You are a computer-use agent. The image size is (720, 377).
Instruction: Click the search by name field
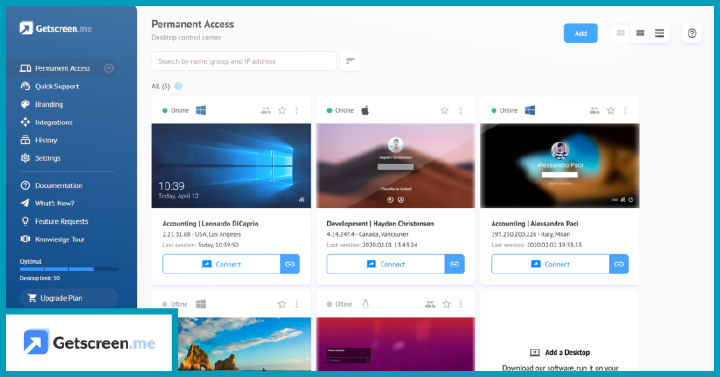pyautogui.click(x=244, y=61)
